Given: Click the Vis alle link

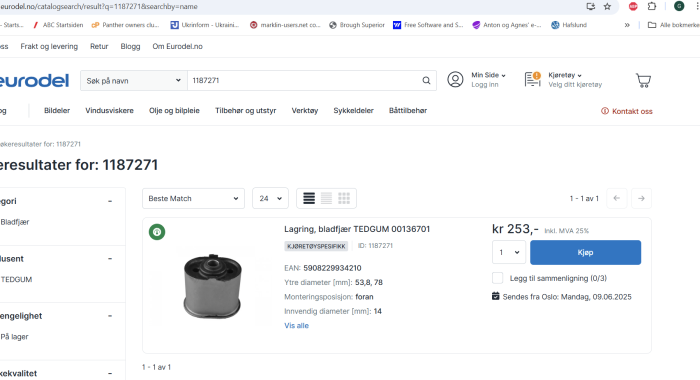Looking at the screenshot, I should [x=296, y=326].
